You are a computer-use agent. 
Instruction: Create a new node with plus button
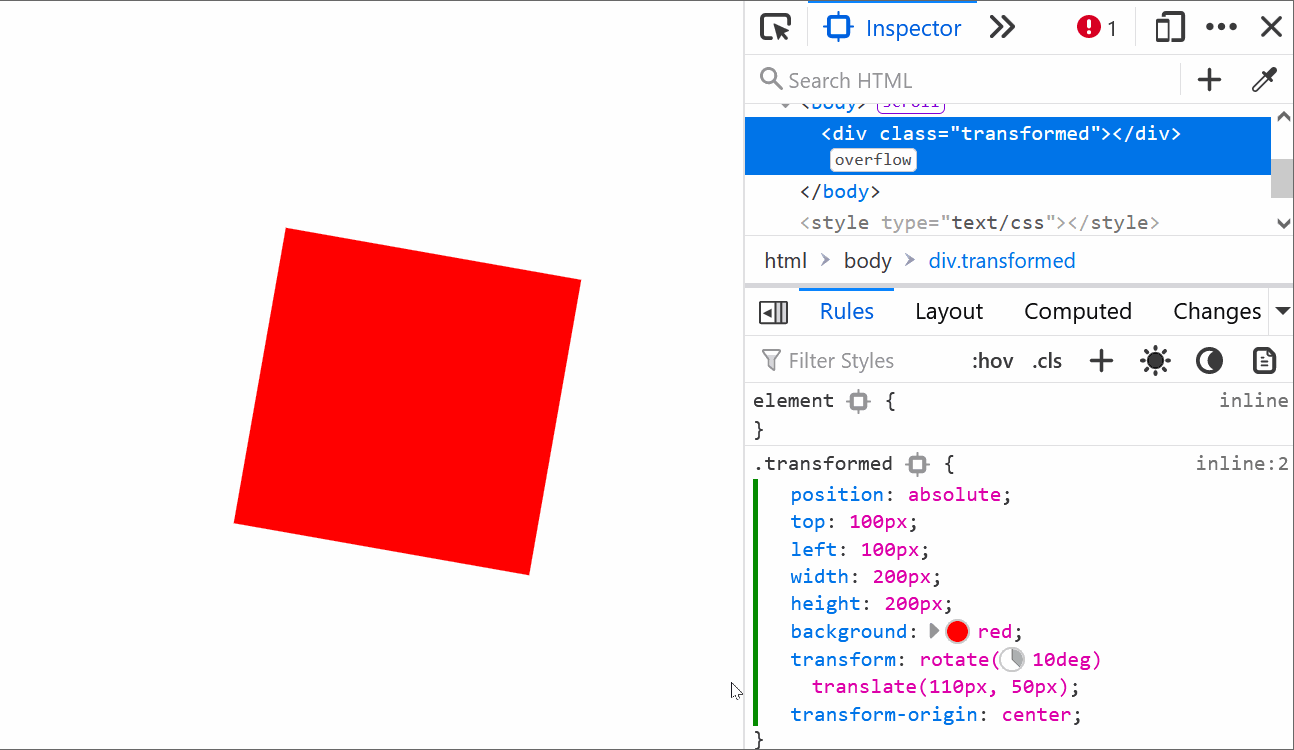tap(1210, 80)
